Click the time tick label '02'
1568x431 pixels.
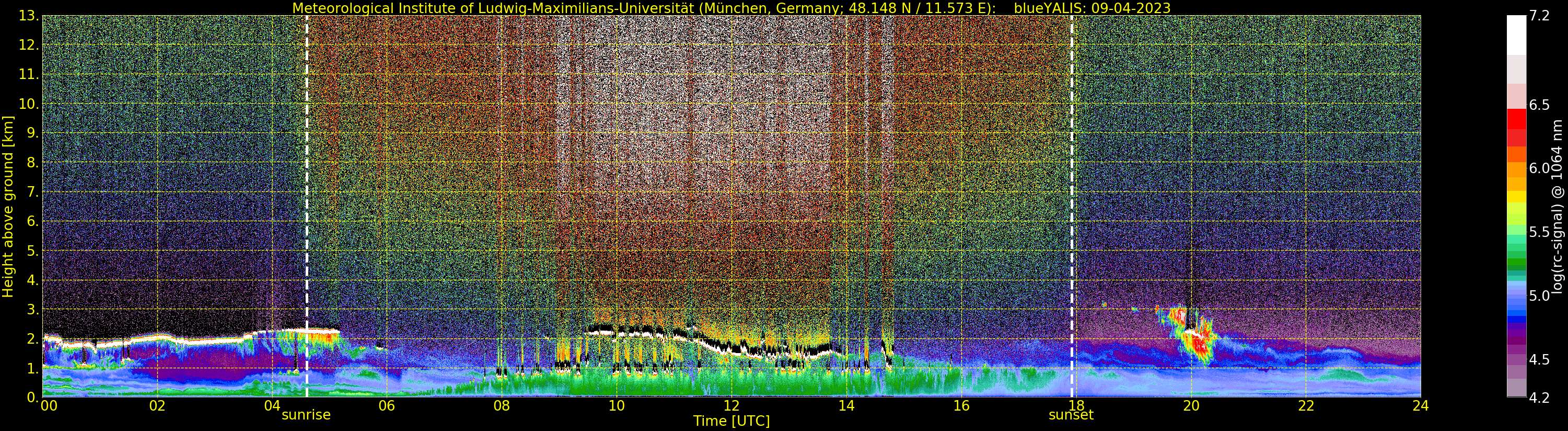[x=157, y=406]
